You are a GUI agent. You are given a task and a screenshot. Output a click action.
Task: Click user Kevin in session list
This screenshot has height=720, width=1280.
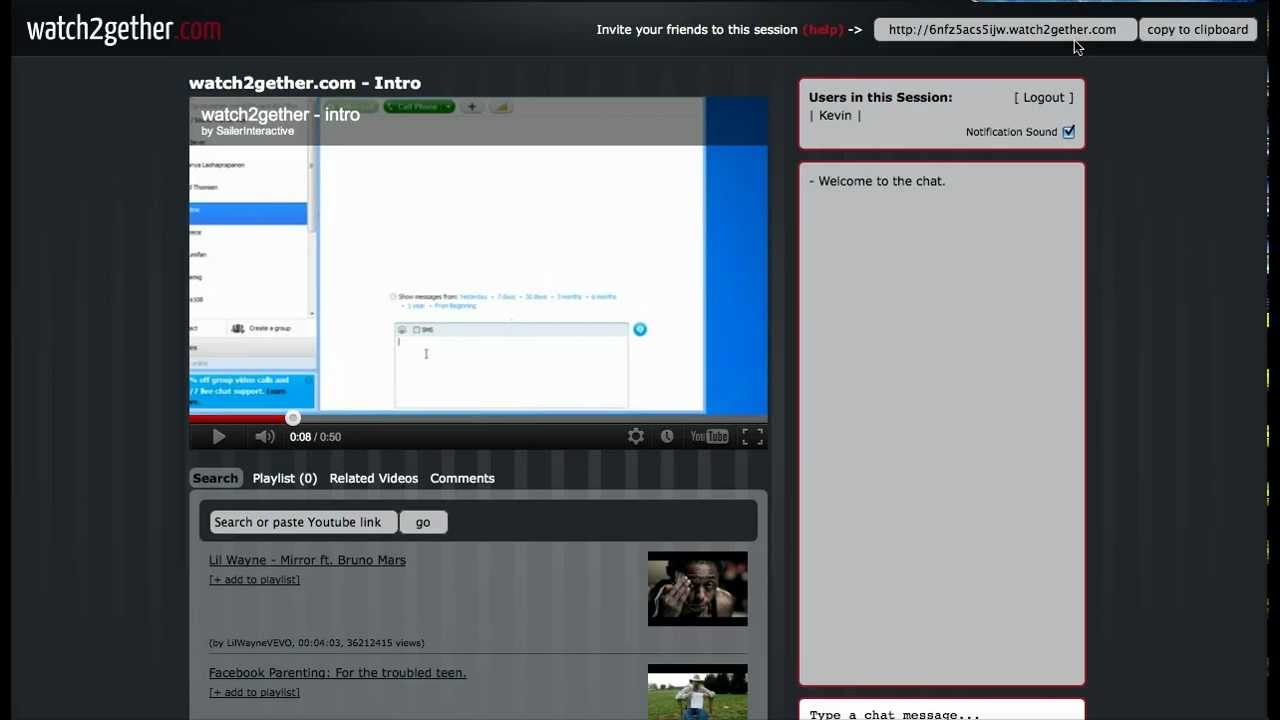[835, 115]
